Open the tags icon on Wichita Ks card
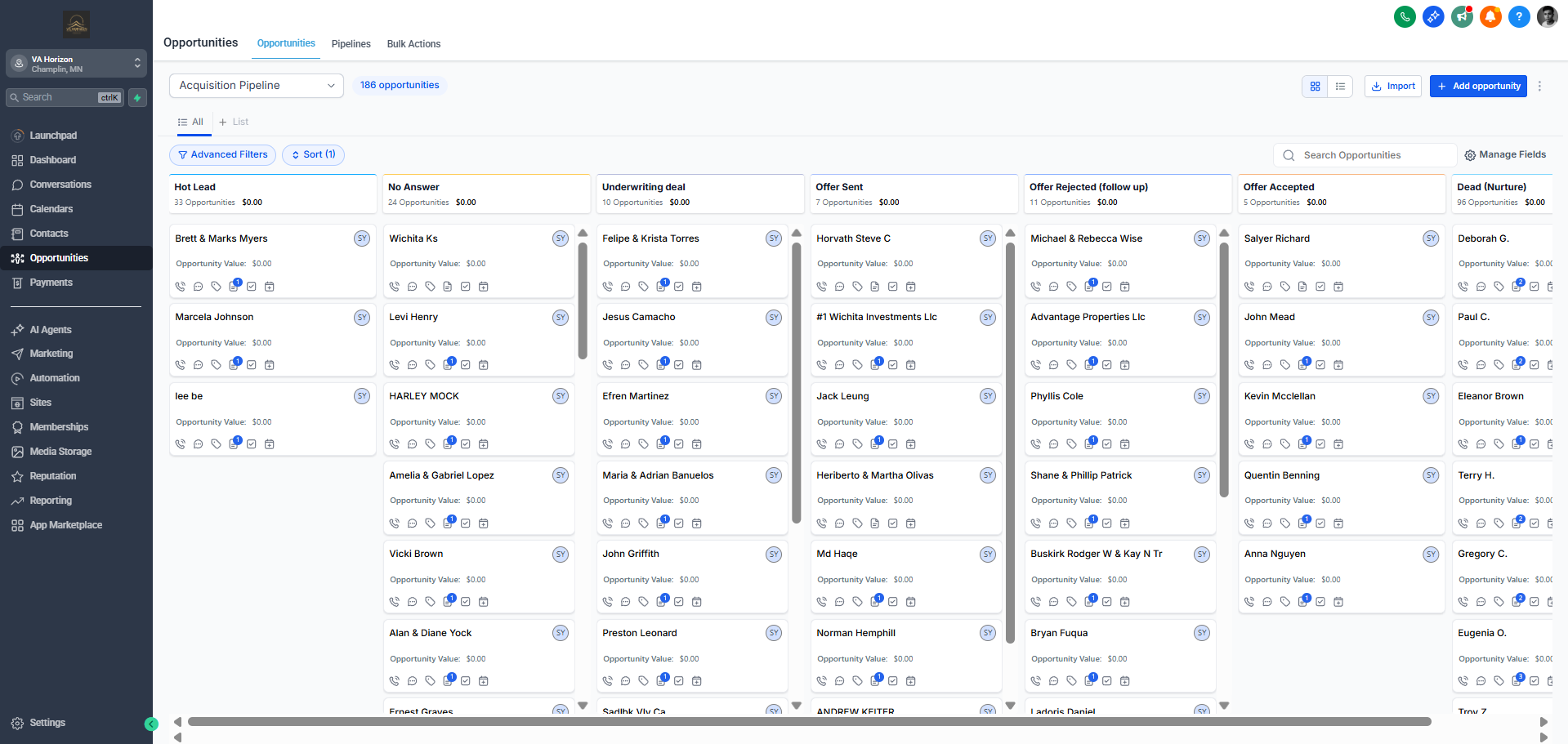 [x=430, y=287]
